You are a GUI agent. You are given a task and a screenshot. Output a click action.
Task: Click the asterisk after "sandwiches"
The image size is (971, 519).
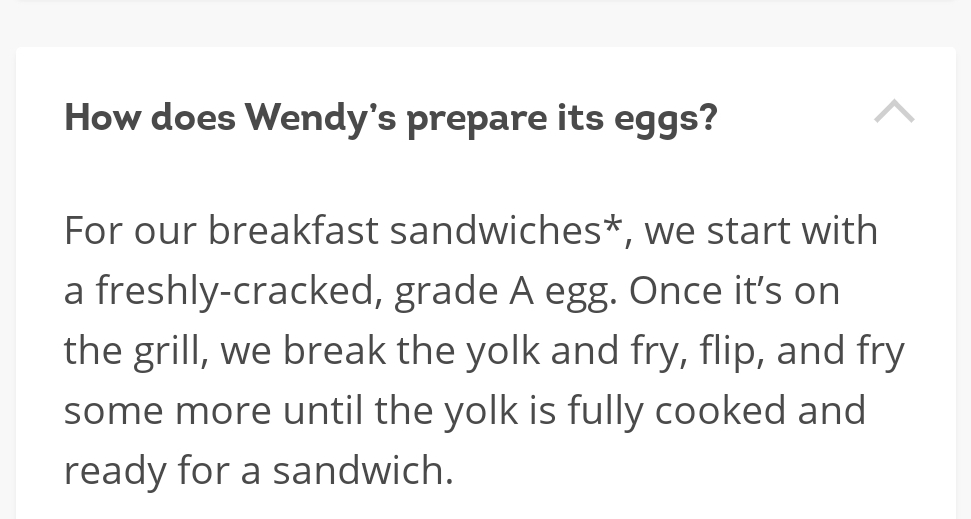pyautogui.click(x=612, y=223)
